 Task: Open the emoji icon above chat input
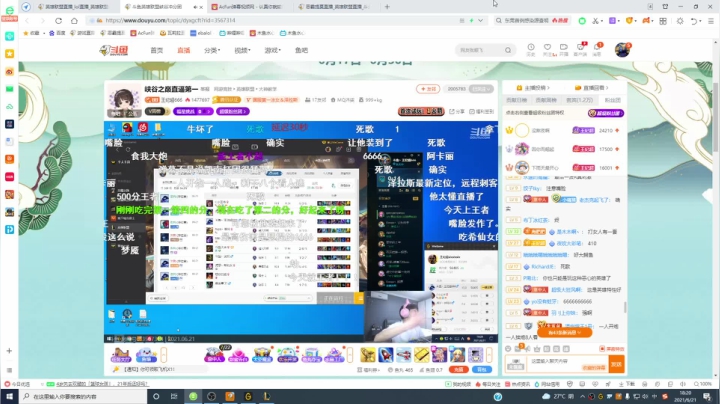pyautogui.click(x=508, y=349)
